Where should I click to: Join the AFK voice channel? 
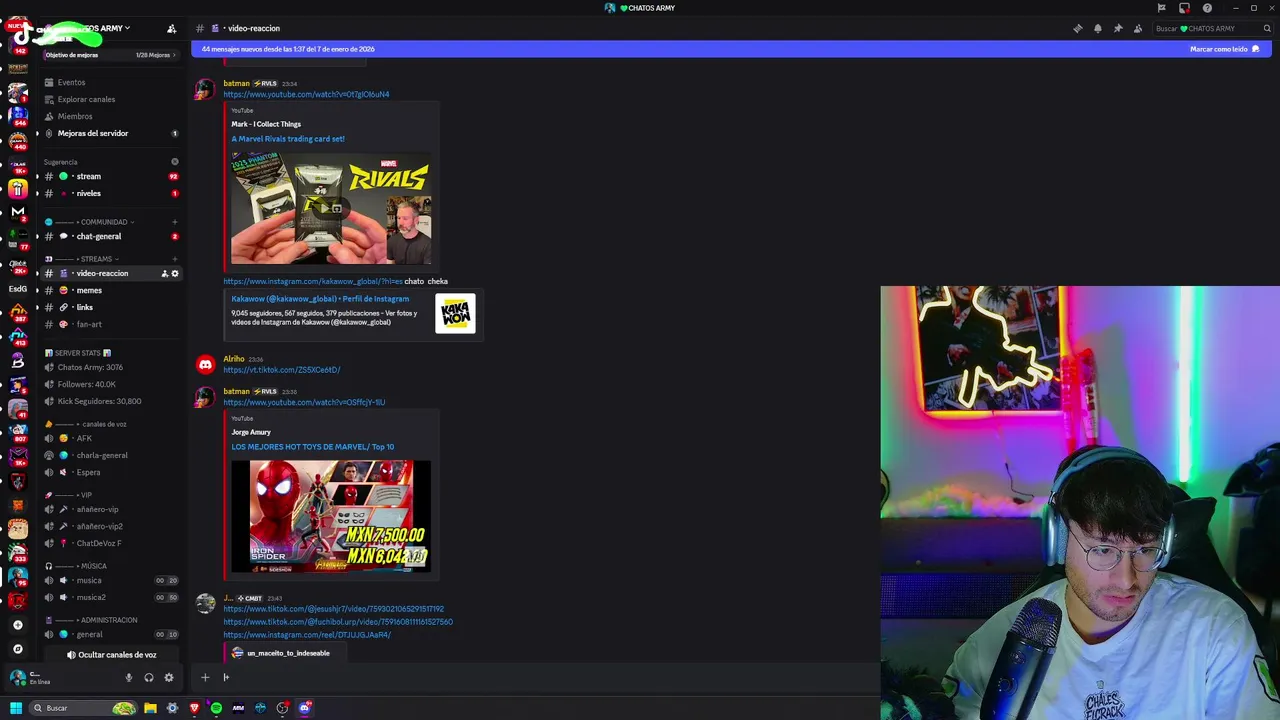[111, 438]
